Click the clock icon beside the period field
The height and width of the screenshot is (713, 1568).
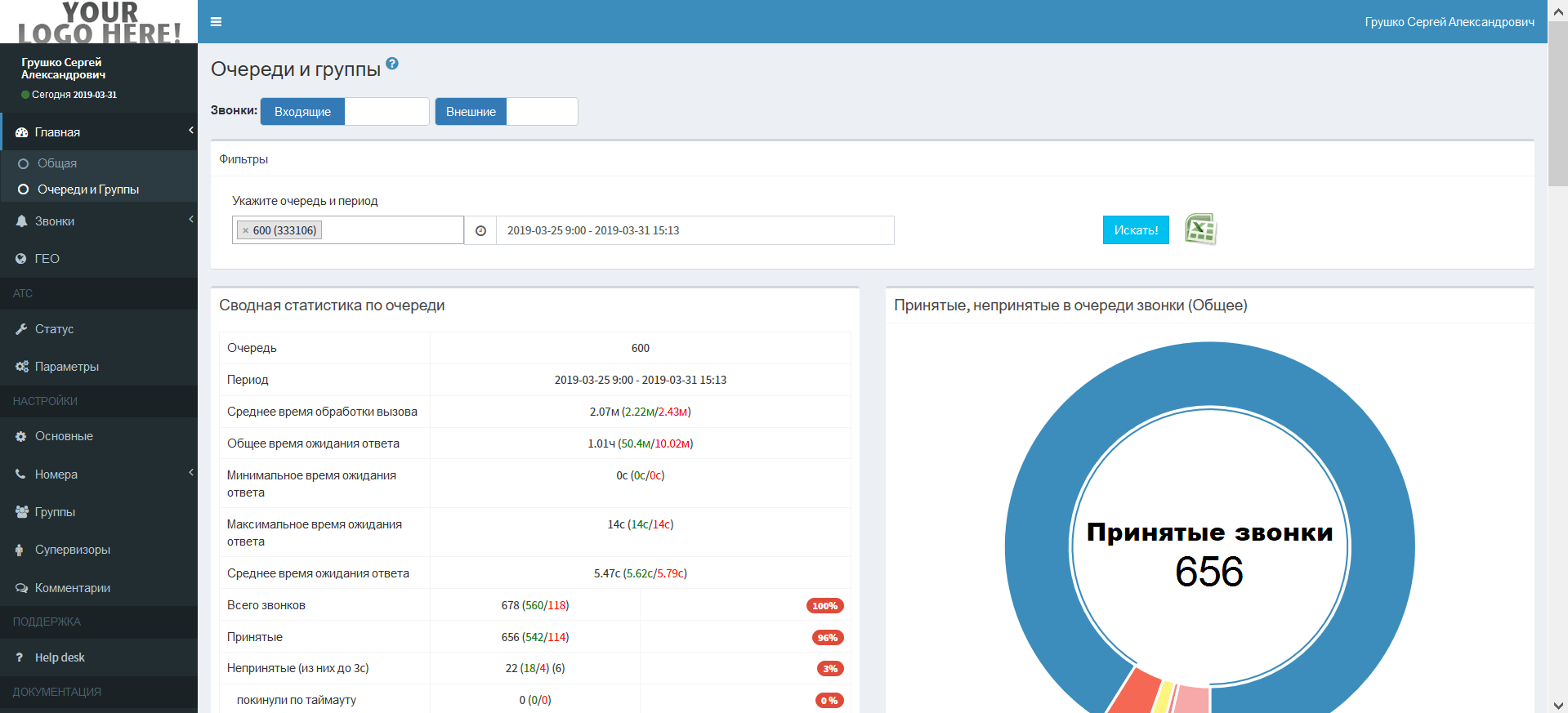480,230
